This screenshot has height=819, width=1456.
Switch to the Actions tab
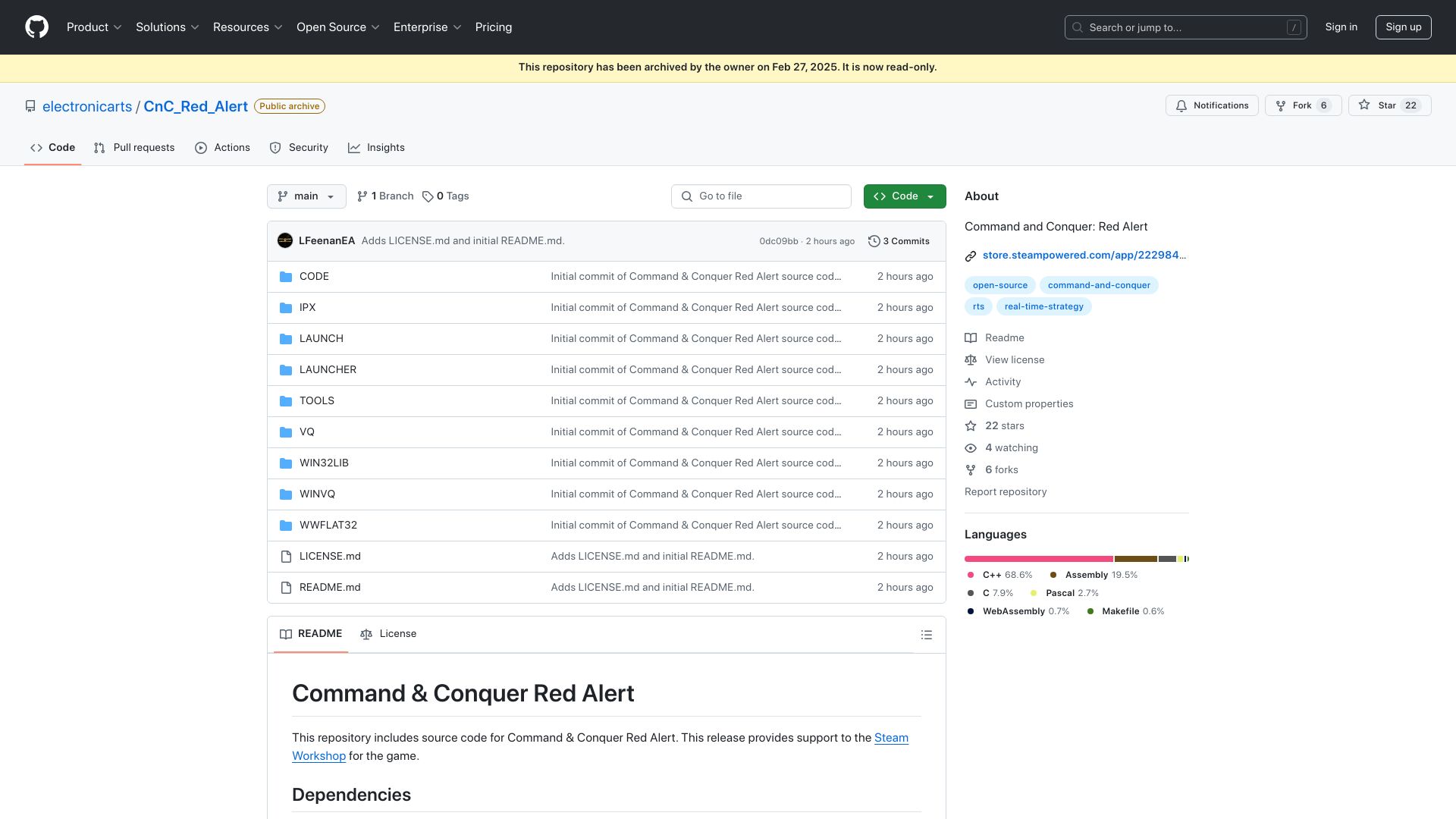pos(222,148)
